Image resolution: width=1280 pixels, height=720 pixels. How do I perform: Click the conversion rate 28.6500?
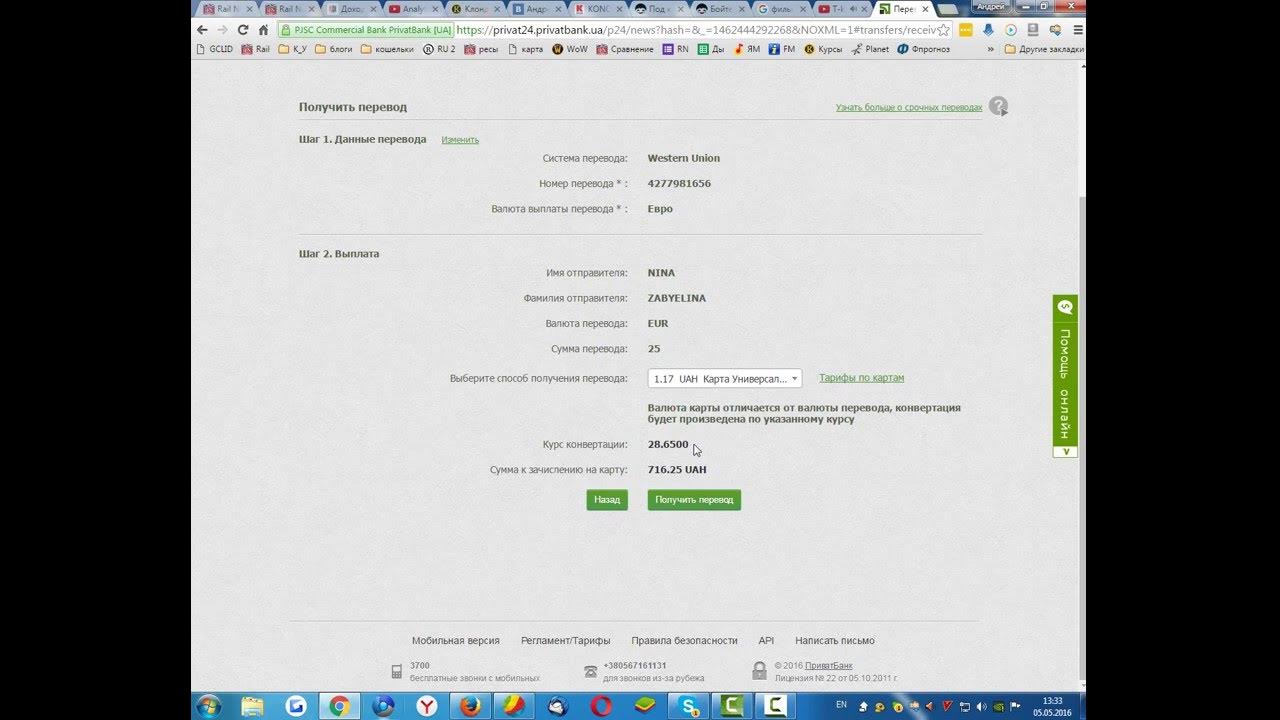[x=668, y=444]
